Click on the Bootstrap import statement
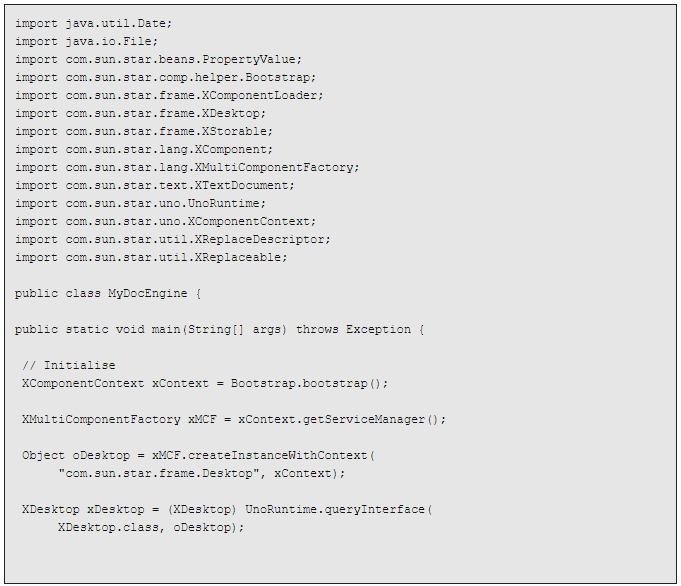Screen dimensions: 681x586 [165, 77]
